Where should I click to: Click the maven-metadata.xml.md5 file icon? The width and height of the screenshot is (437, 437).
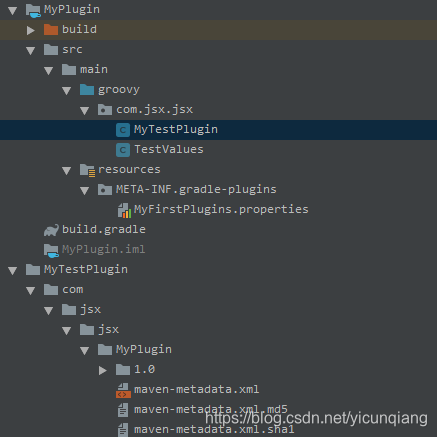point(123,410)
